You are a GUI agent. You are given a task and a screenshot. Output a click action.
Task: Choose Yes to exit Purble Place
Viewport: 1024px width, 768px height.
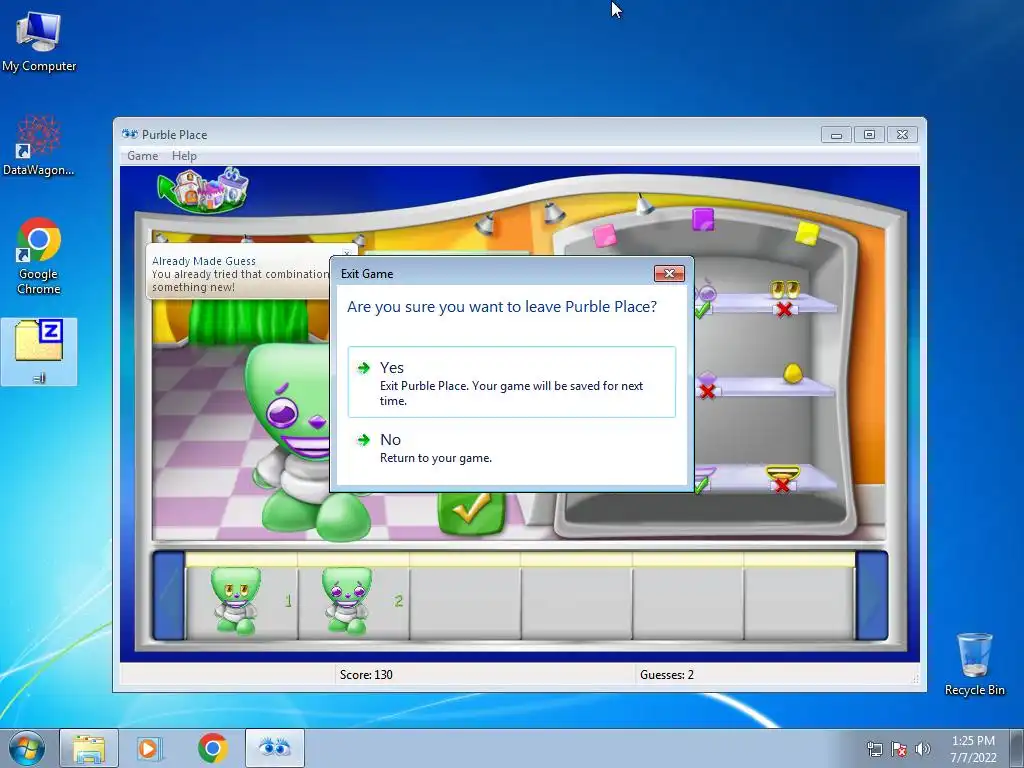tap(511, 382)
